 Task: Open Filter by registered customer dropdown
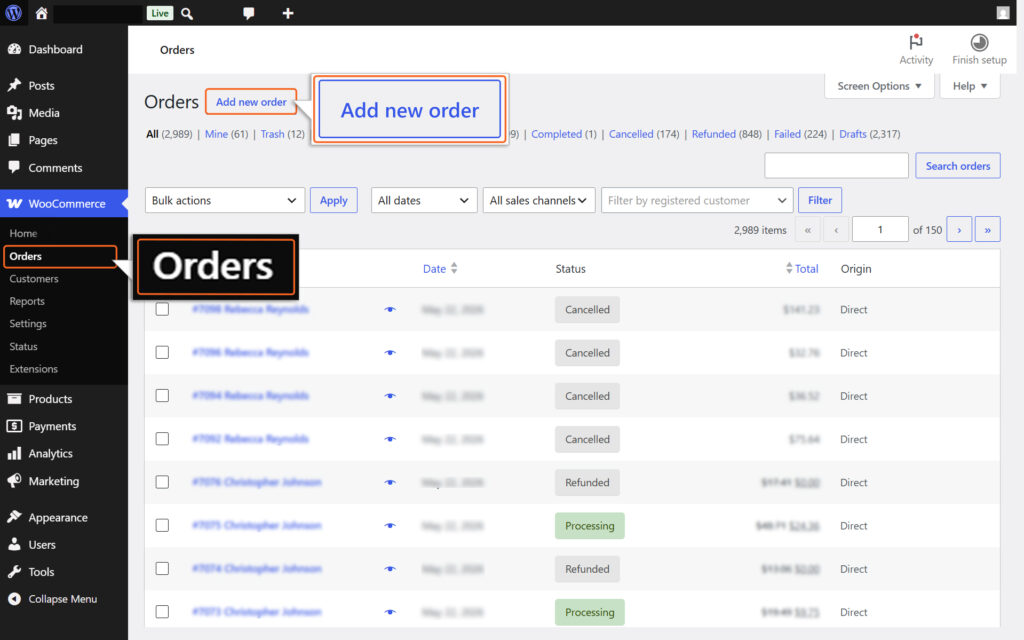pos(697,200)
